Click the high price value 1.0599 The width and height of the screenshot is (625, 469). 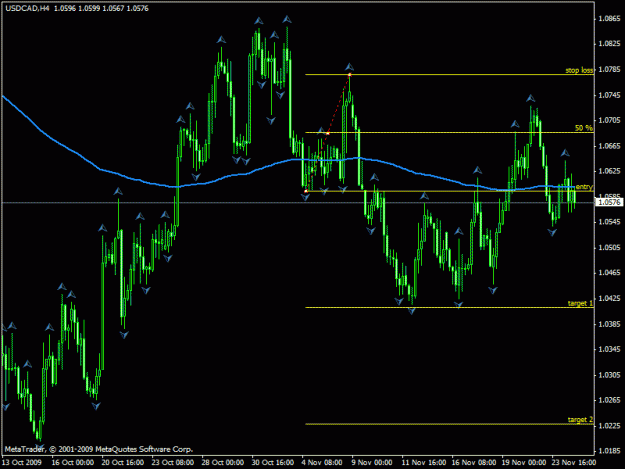coord(89,8)
